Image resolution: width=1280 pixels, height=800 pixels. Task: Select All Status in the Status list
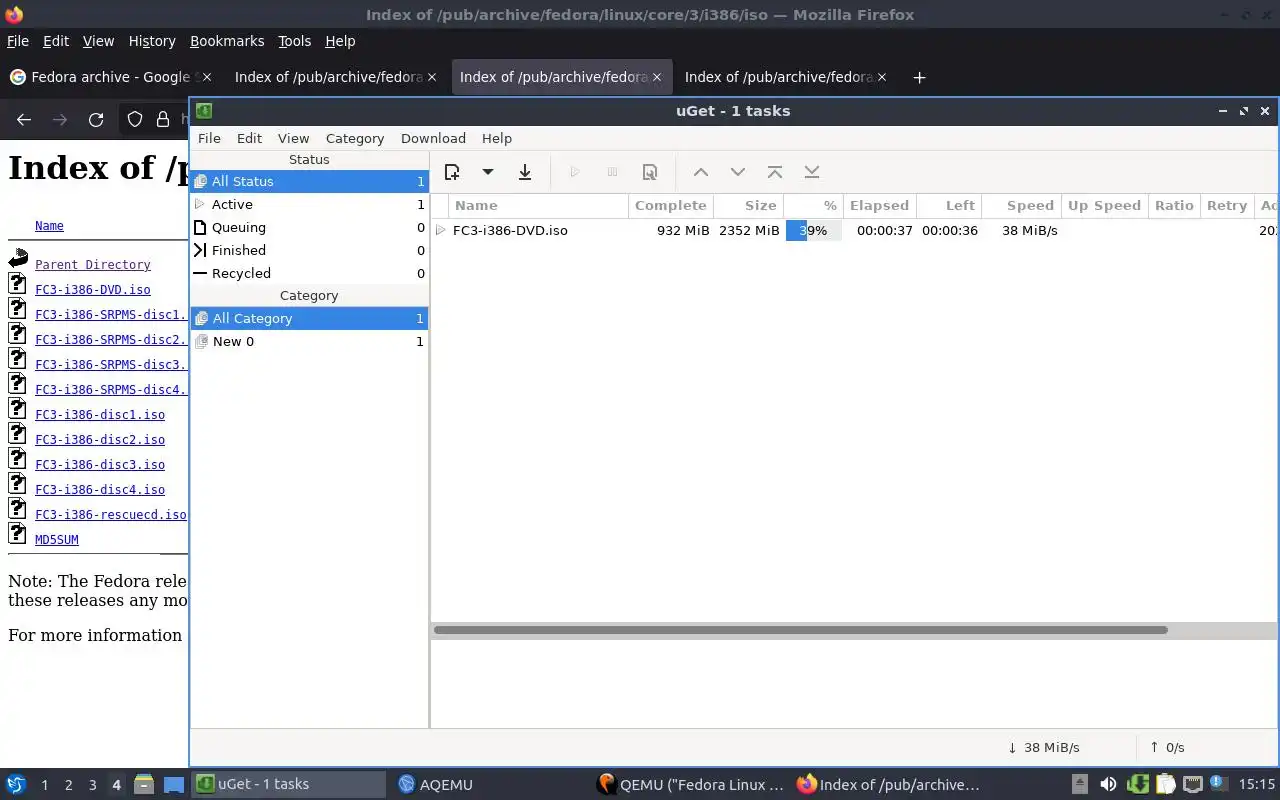click(x=309, y=181)
